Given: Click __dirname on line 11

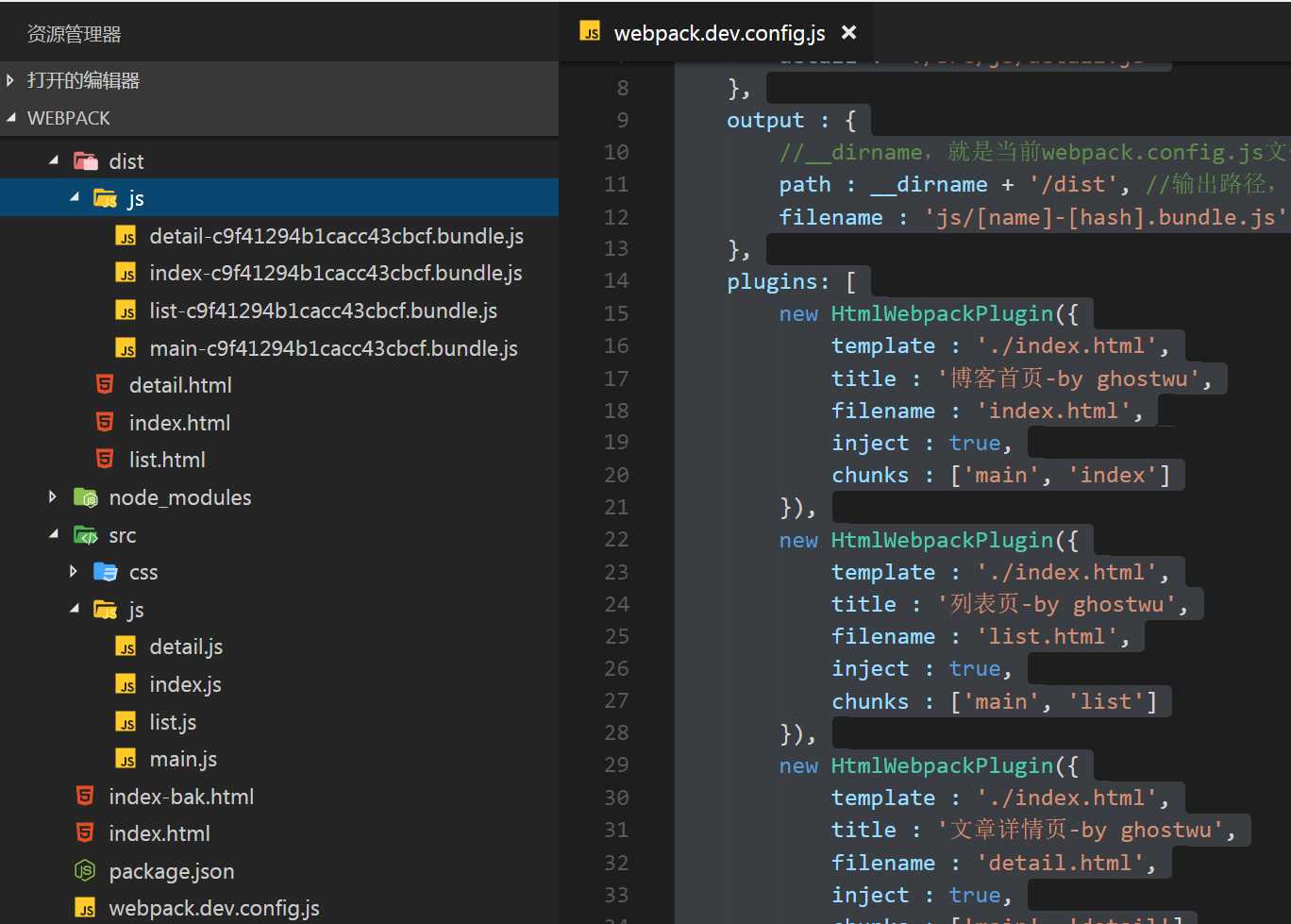Looking at the screenshot, I should [929, 185].
